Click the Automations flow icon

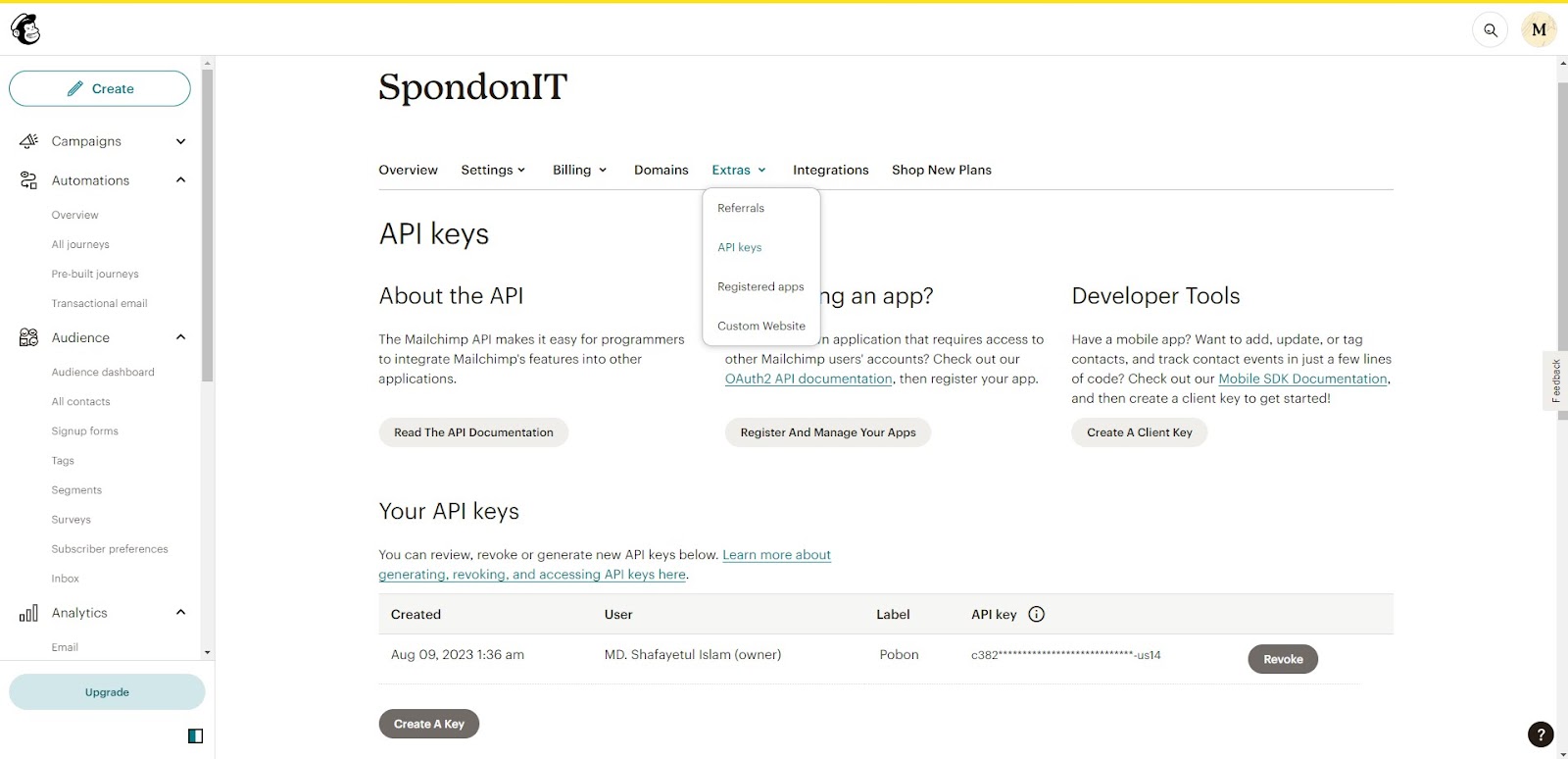click(28, 180)
